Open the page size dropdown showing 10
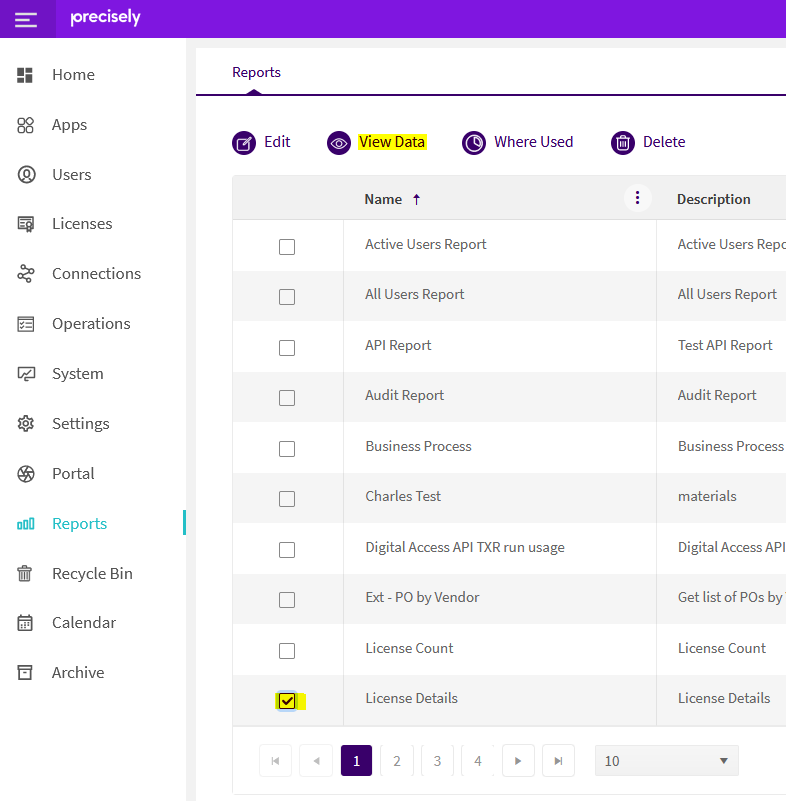The image size is (786, 801). [x=666, y=761]
